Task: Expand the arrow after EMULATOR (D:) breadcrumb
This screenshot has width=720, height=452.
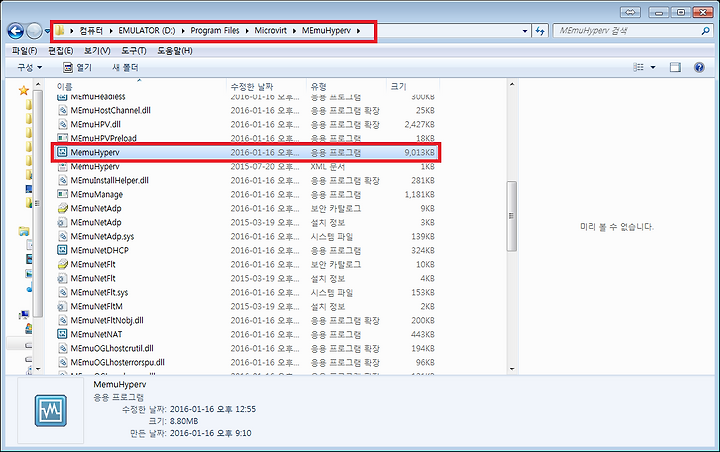Action: [183, 31]
